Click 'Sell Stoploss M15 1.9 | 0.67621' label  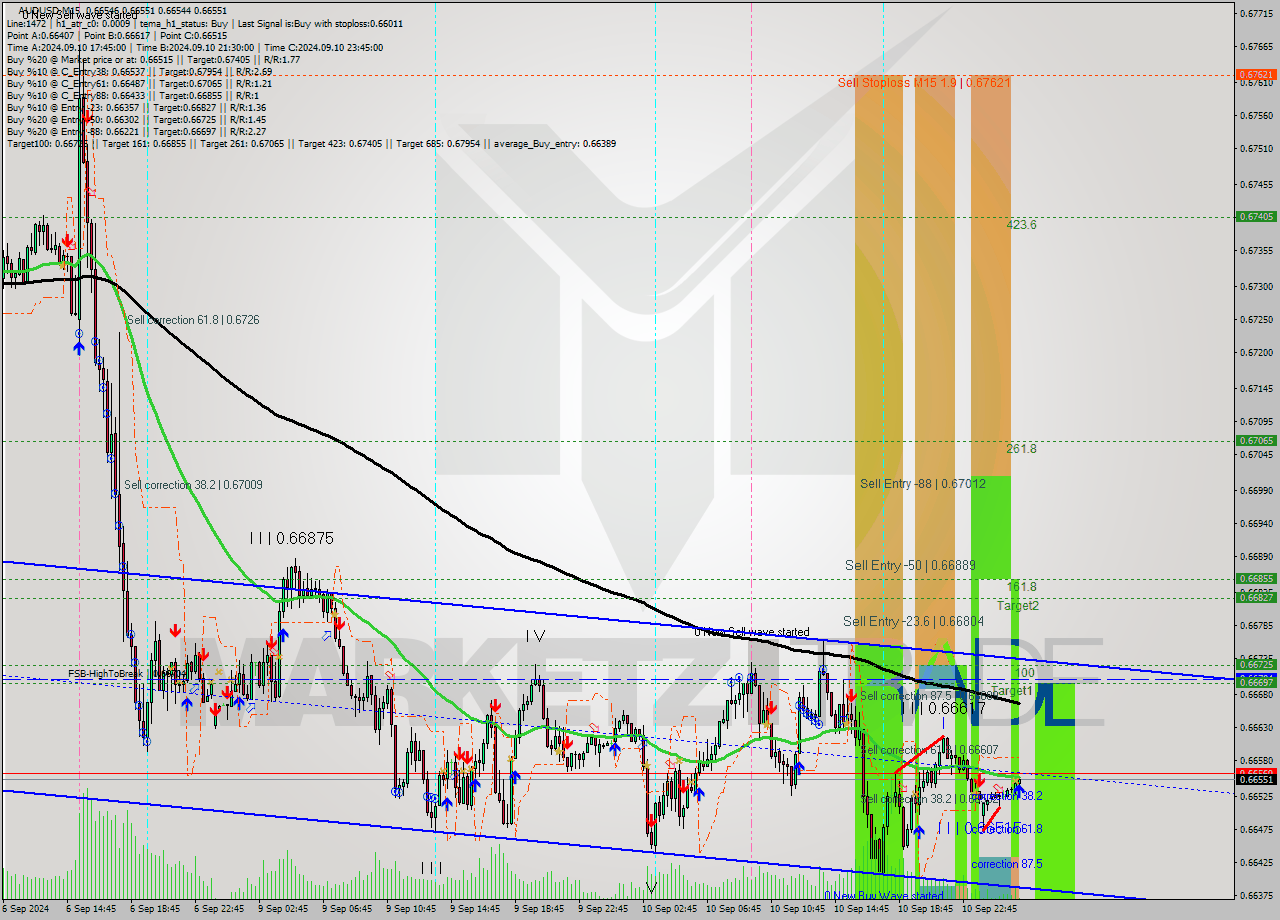(x=924, y=83)
